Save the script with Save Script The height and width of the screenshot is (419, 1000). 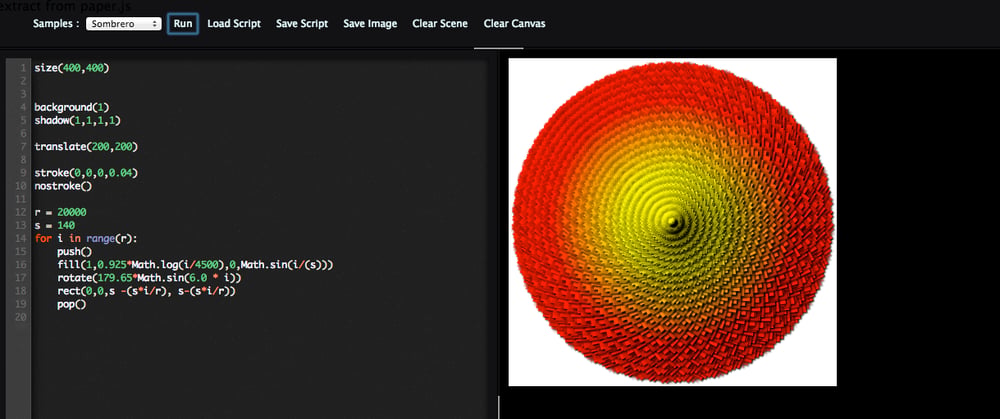302,24
